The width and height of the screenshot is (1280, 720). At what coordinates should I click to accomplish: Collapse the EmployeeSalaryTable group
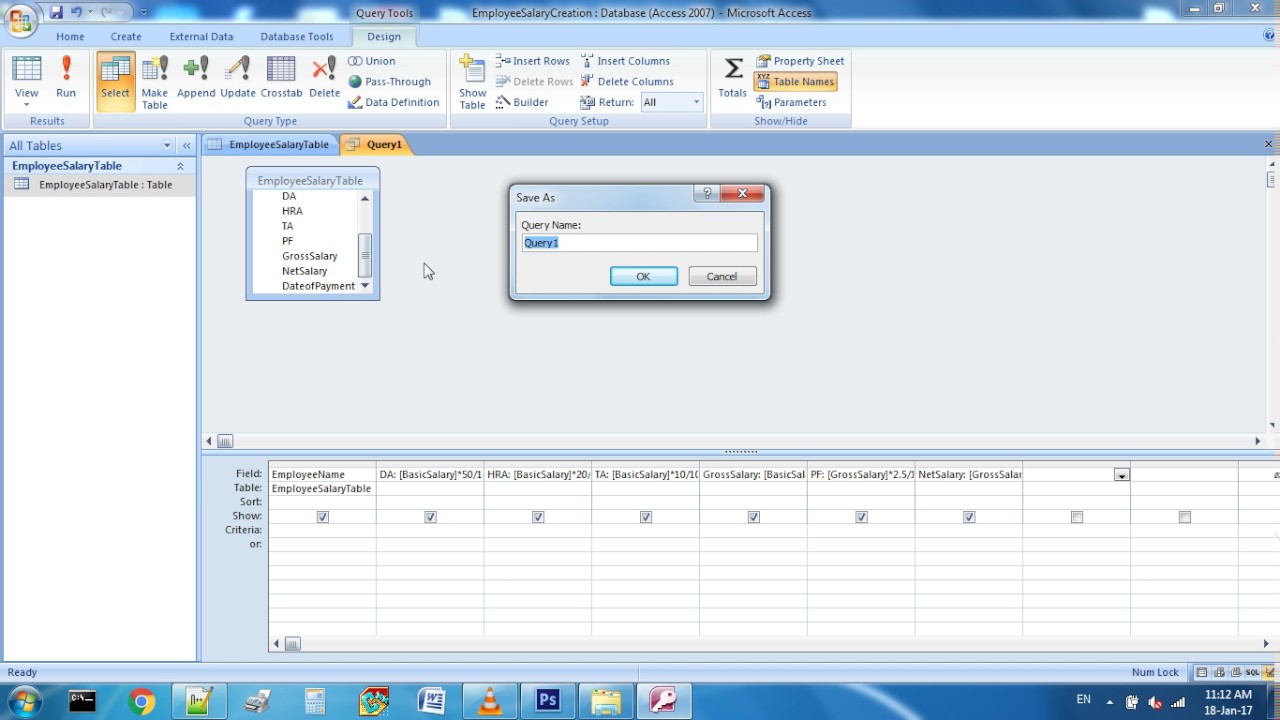(180, 166)
